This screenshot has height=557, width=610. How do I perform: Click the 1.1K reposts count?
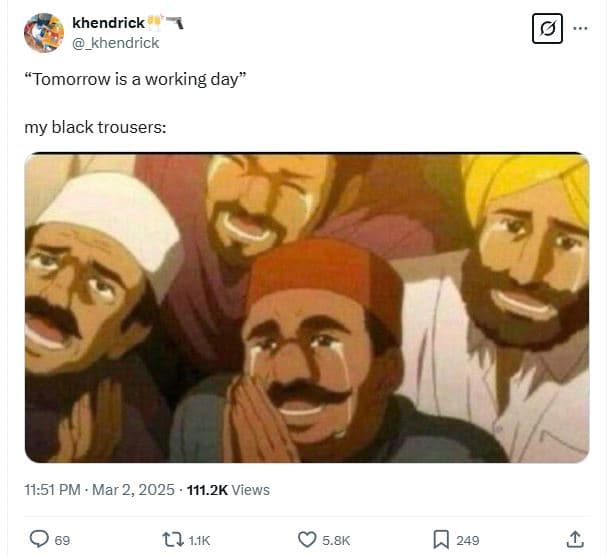coord(199,540)
